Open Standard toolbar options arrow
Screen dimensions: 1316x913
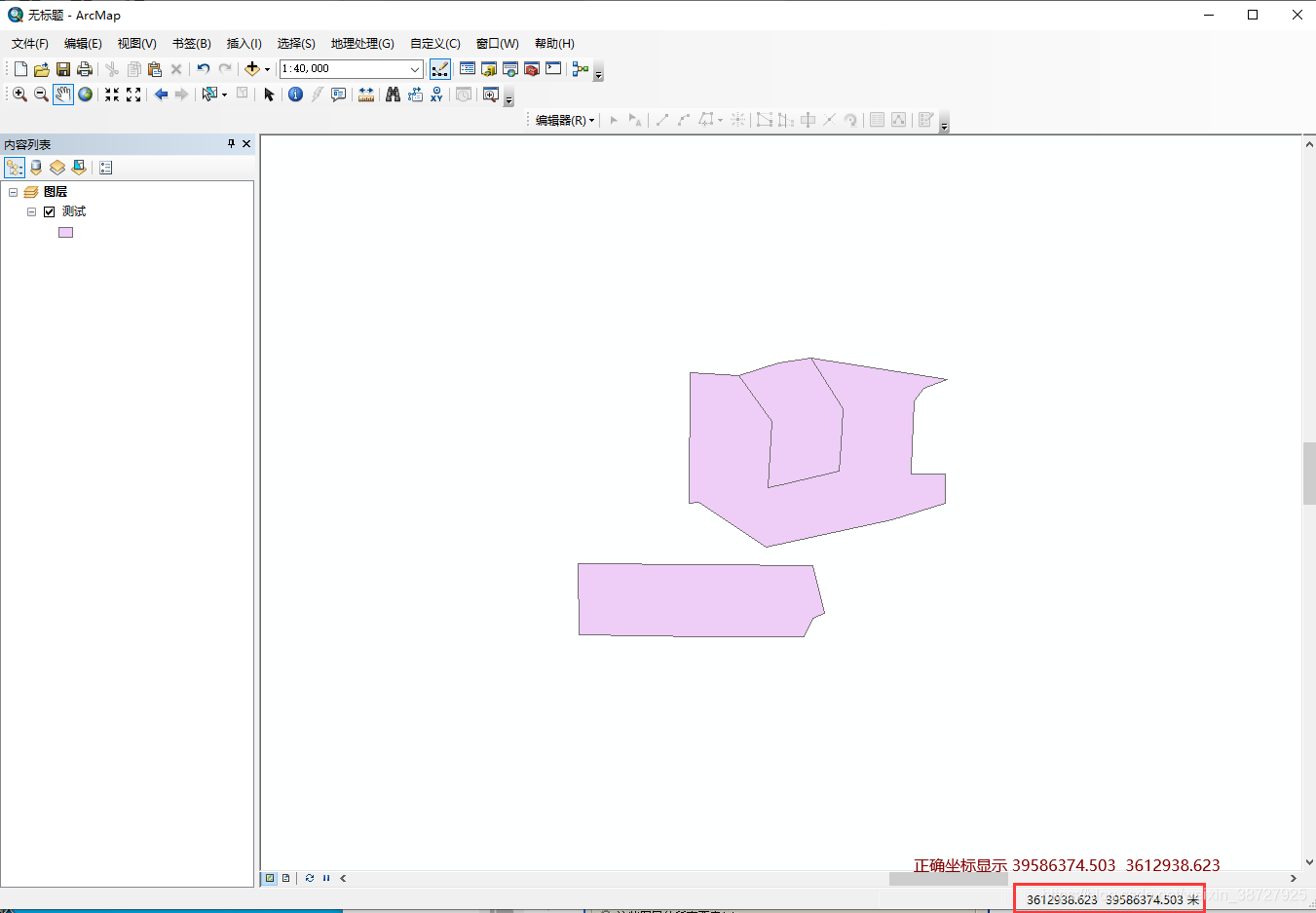pos(598,72)
